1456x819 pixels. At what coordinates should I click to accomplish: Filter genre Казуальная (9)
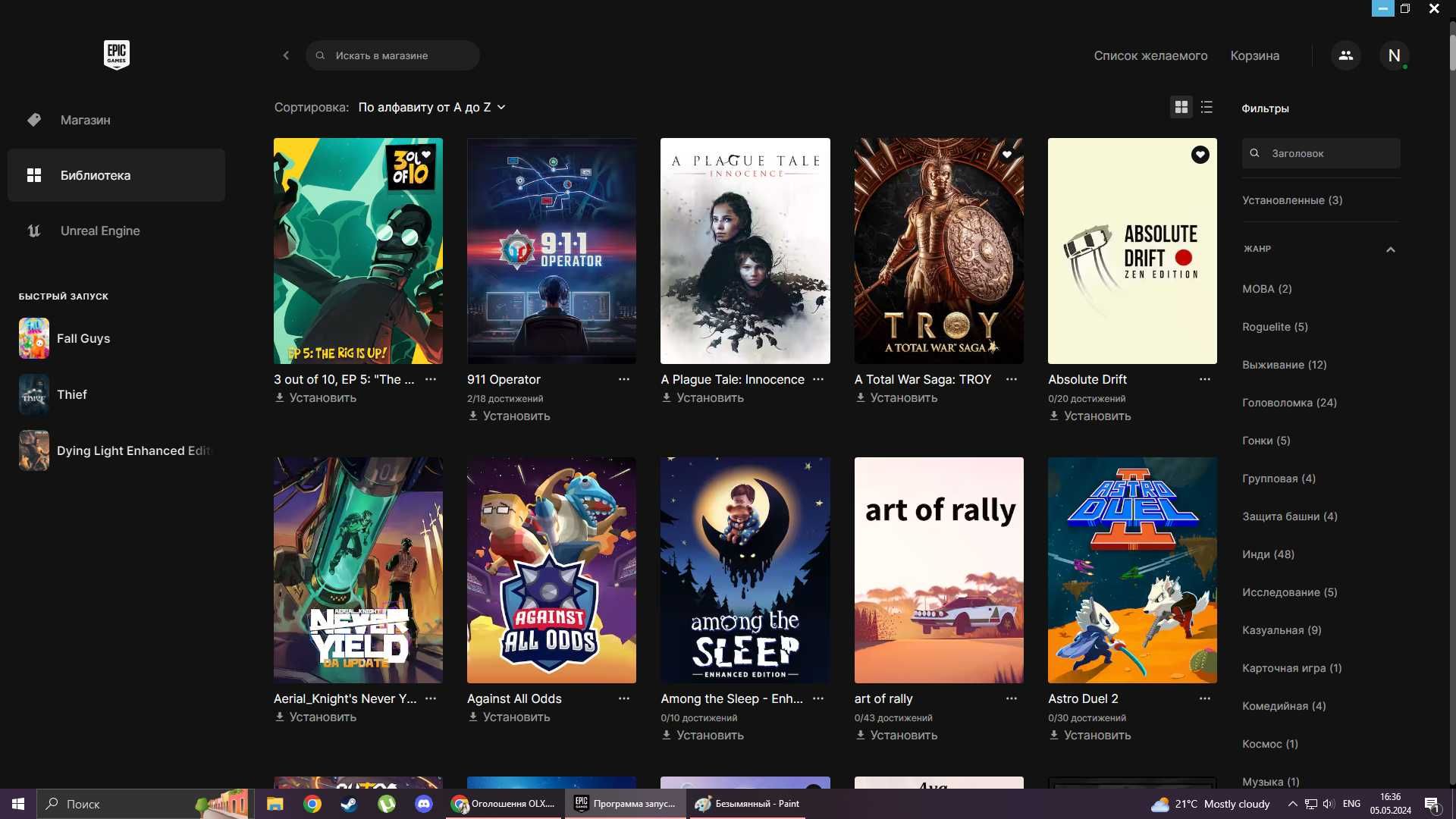pos(1282,630)
